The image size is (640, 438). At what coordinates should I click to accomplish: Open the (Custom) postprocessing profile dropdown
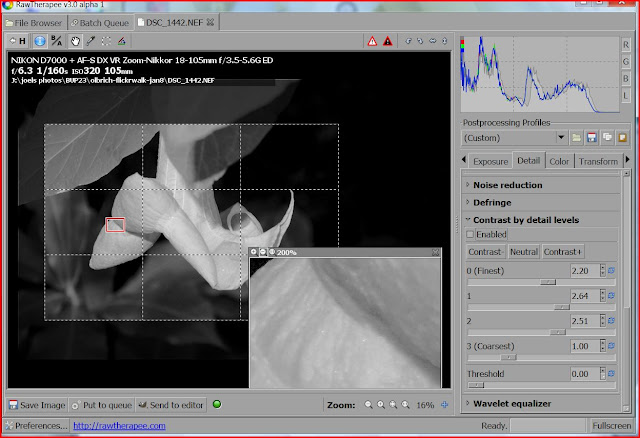514,138
